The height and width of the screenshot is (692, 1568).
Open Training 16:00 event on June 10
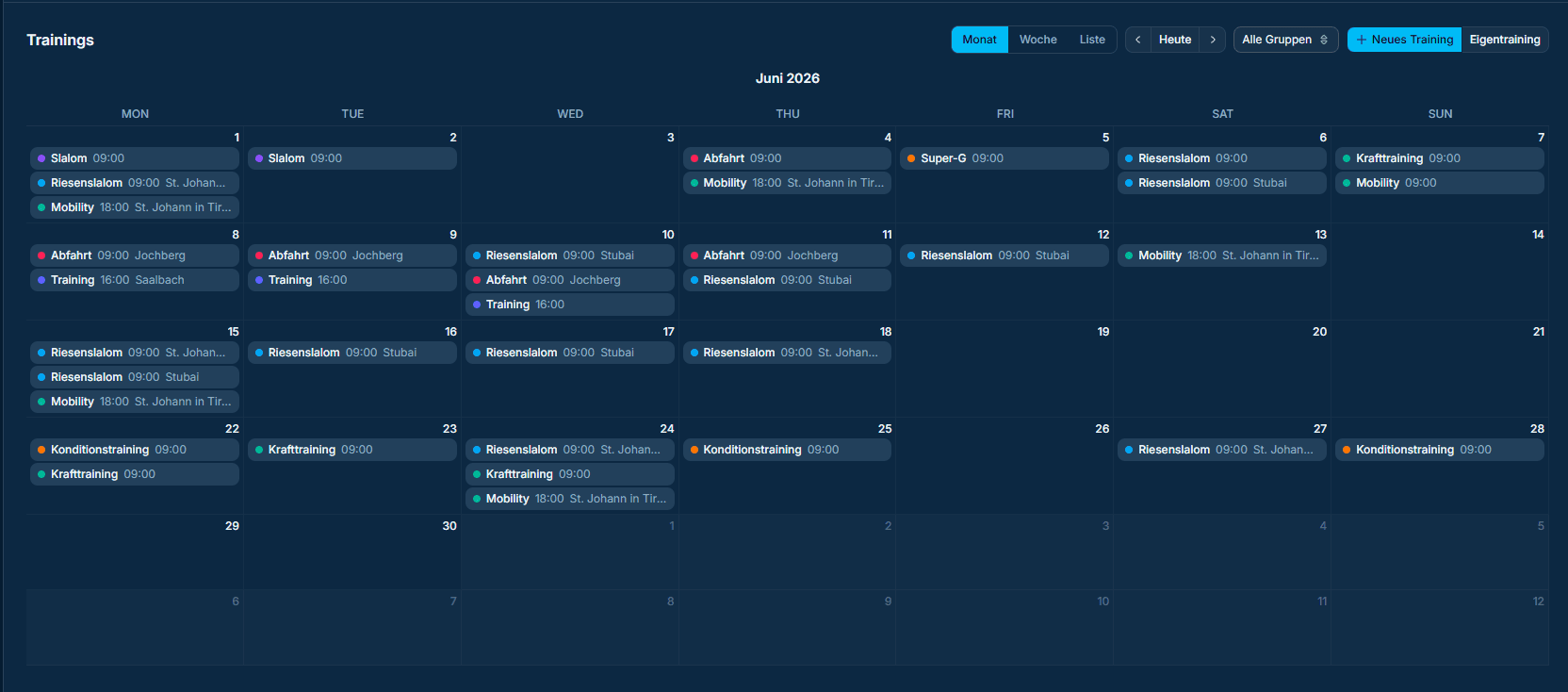point(570,305)
